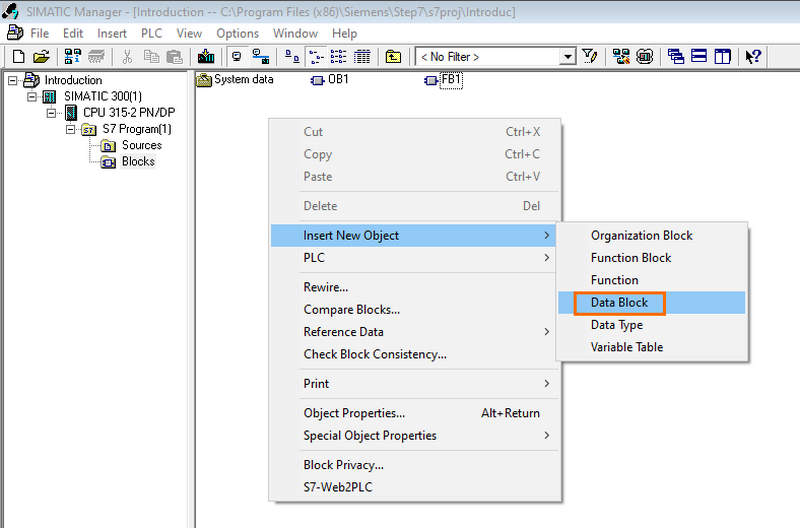Screen dimensions: 800x528
Task: Open the View menu
Action: tap(189, 34)
